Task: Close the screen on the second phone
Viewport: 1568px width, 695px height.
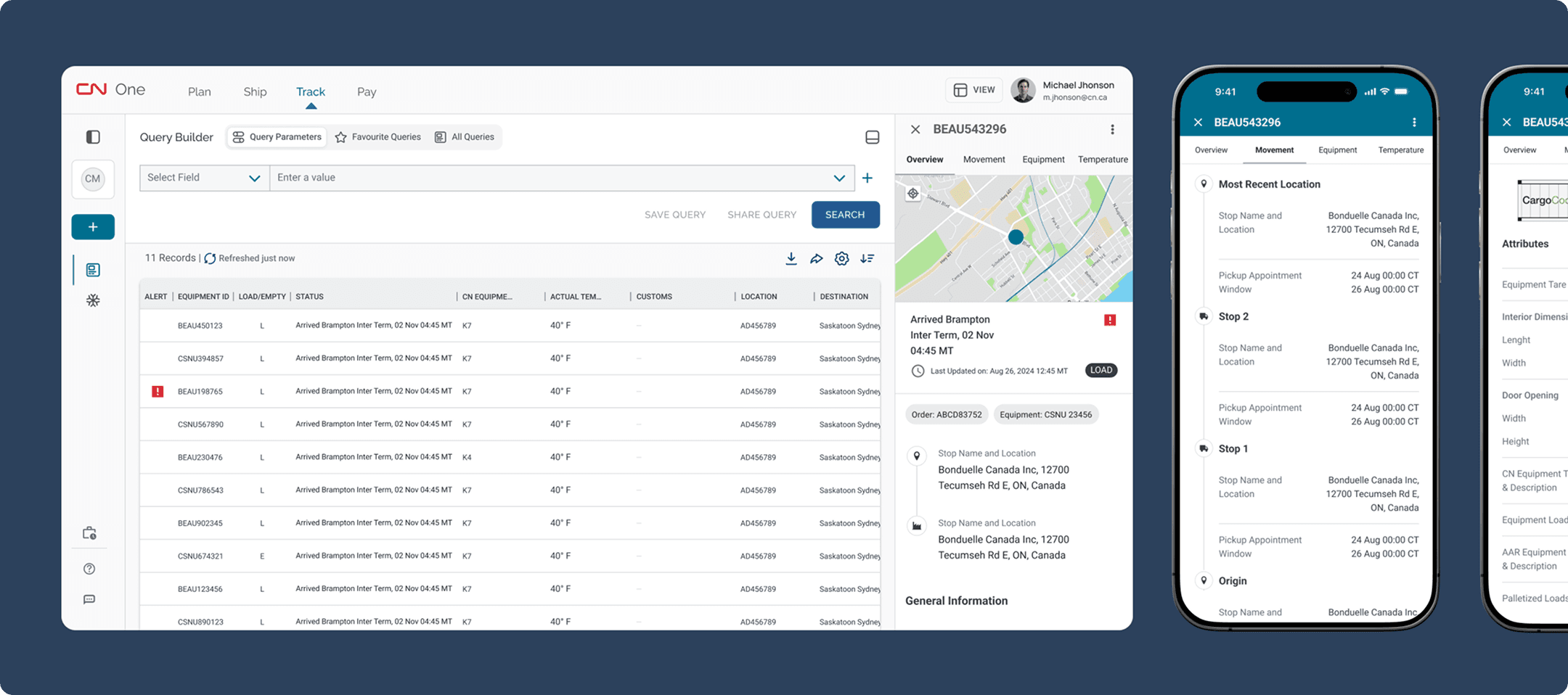Action: [1506, 123]
